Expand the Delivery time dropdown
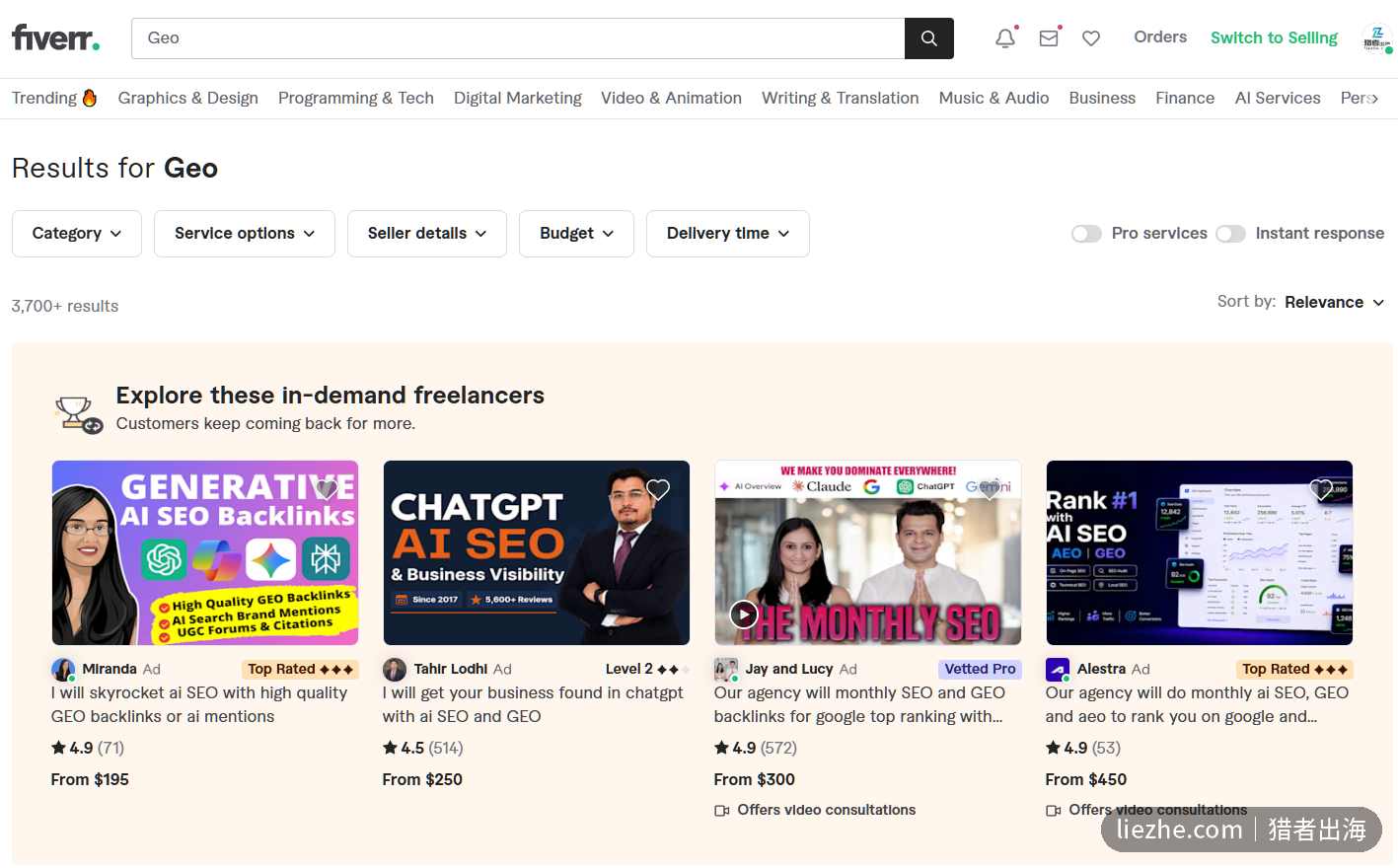Screen dimensions: 1398x868 [x=728, y=234]
